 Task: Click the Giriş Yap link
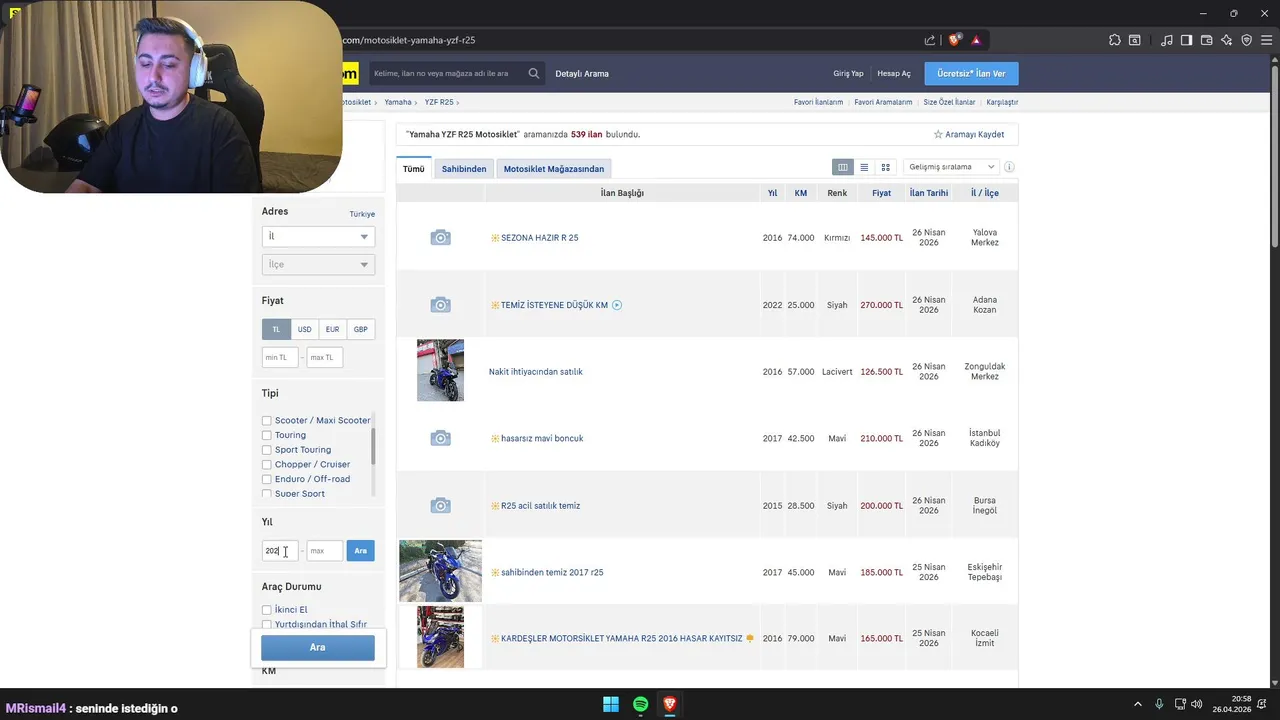tap(848, 73)
